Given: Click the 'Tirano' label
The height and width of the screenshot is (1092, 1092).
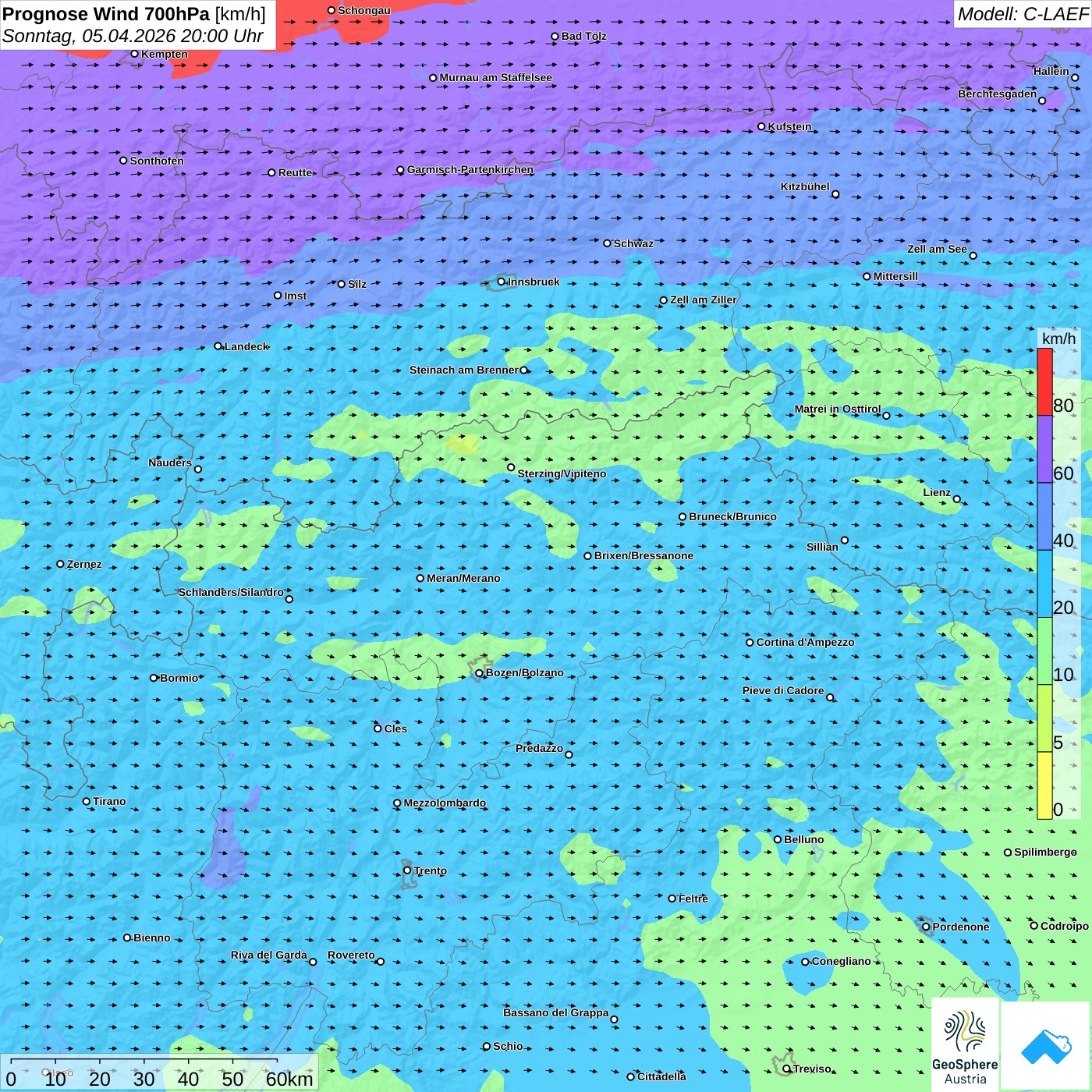Looking at the screenshot, I should point(109,801).
